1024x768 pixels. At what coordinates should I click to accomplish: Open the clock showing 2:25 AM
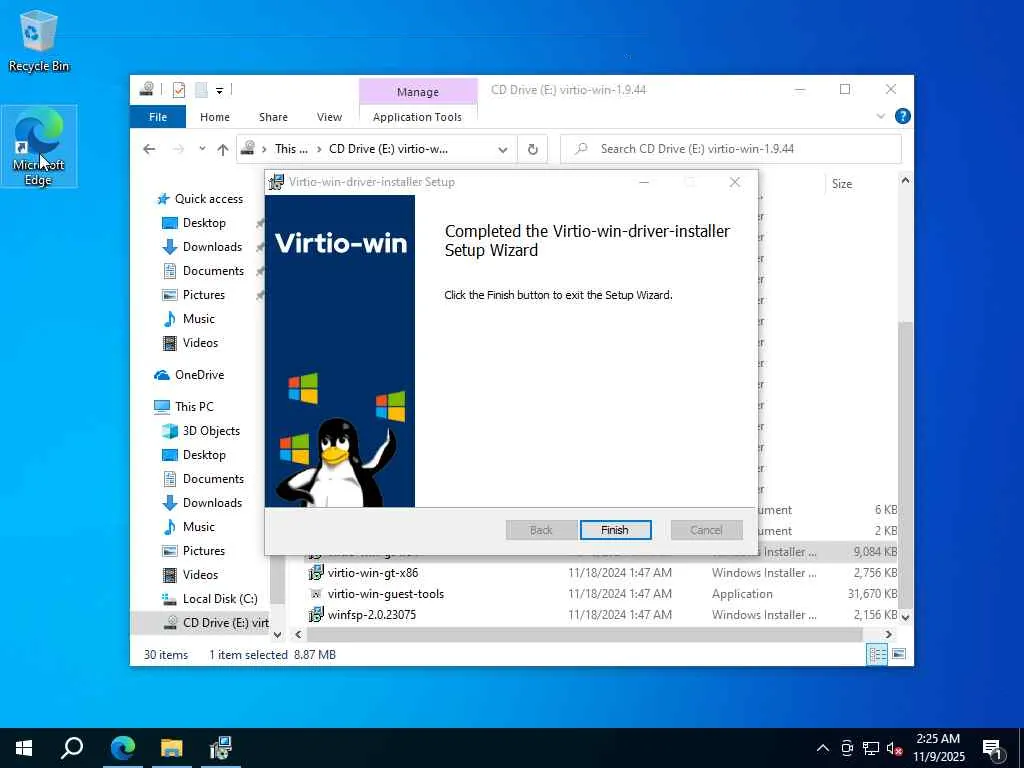pyautogui.click(x=938, y=748)
